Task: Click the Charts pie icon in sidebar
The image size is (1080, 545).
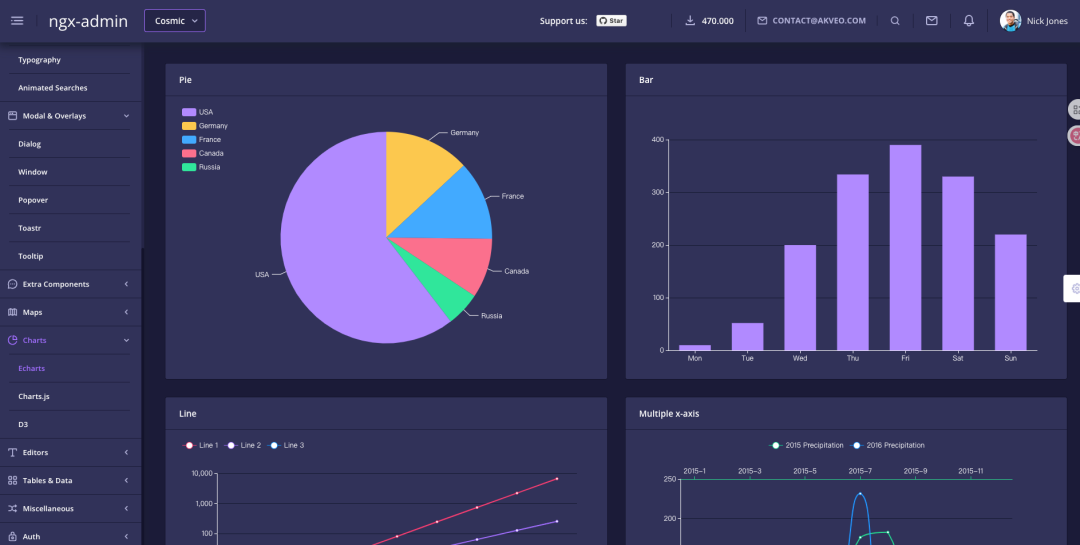Action: tap(12, 340)
